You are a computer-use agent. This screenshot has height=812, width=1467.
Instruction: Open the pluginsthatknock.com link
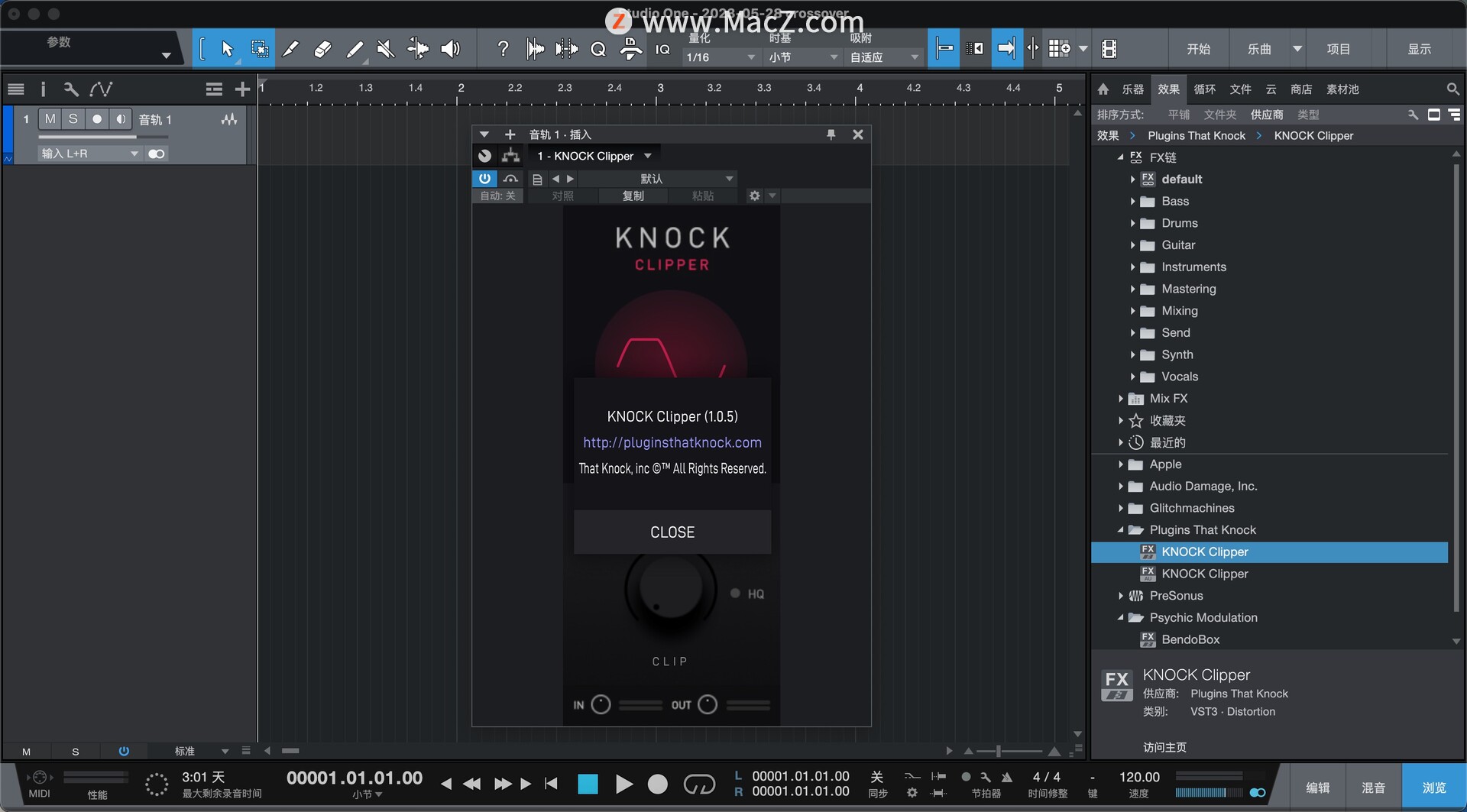[672, 443]
